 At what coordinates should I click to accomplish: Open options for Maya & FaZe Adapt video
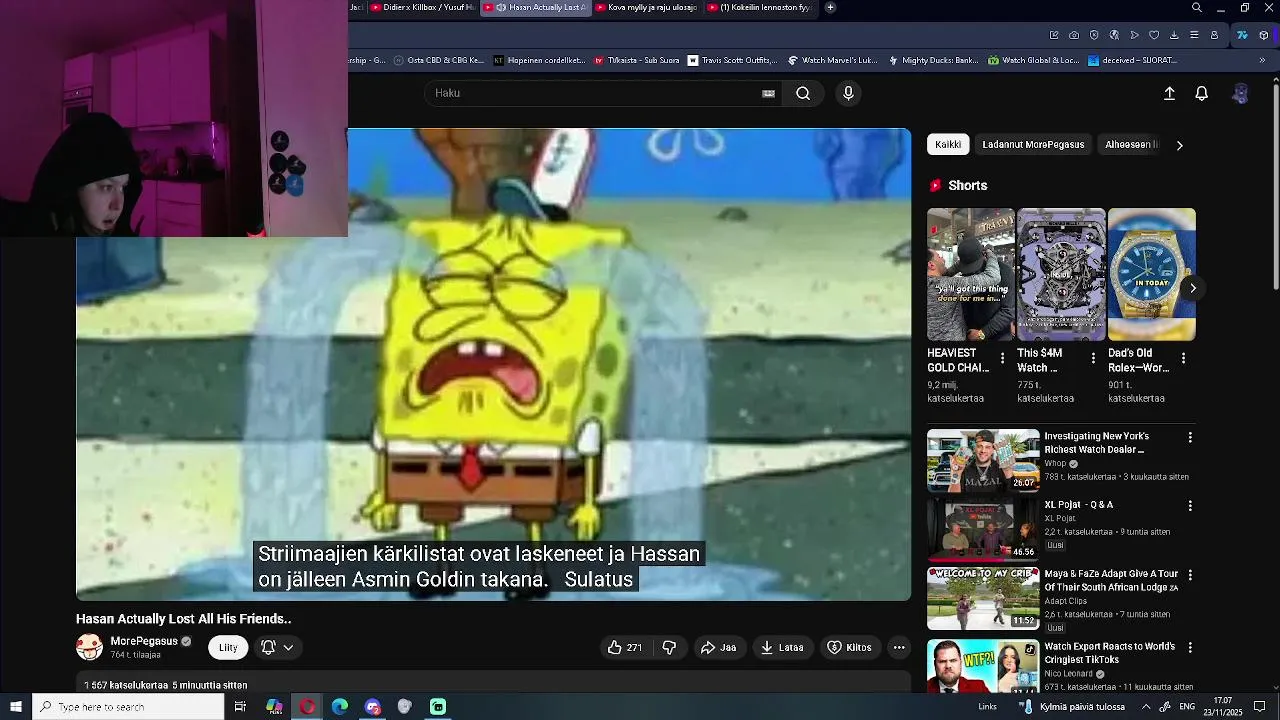(x=1190, y=575)
